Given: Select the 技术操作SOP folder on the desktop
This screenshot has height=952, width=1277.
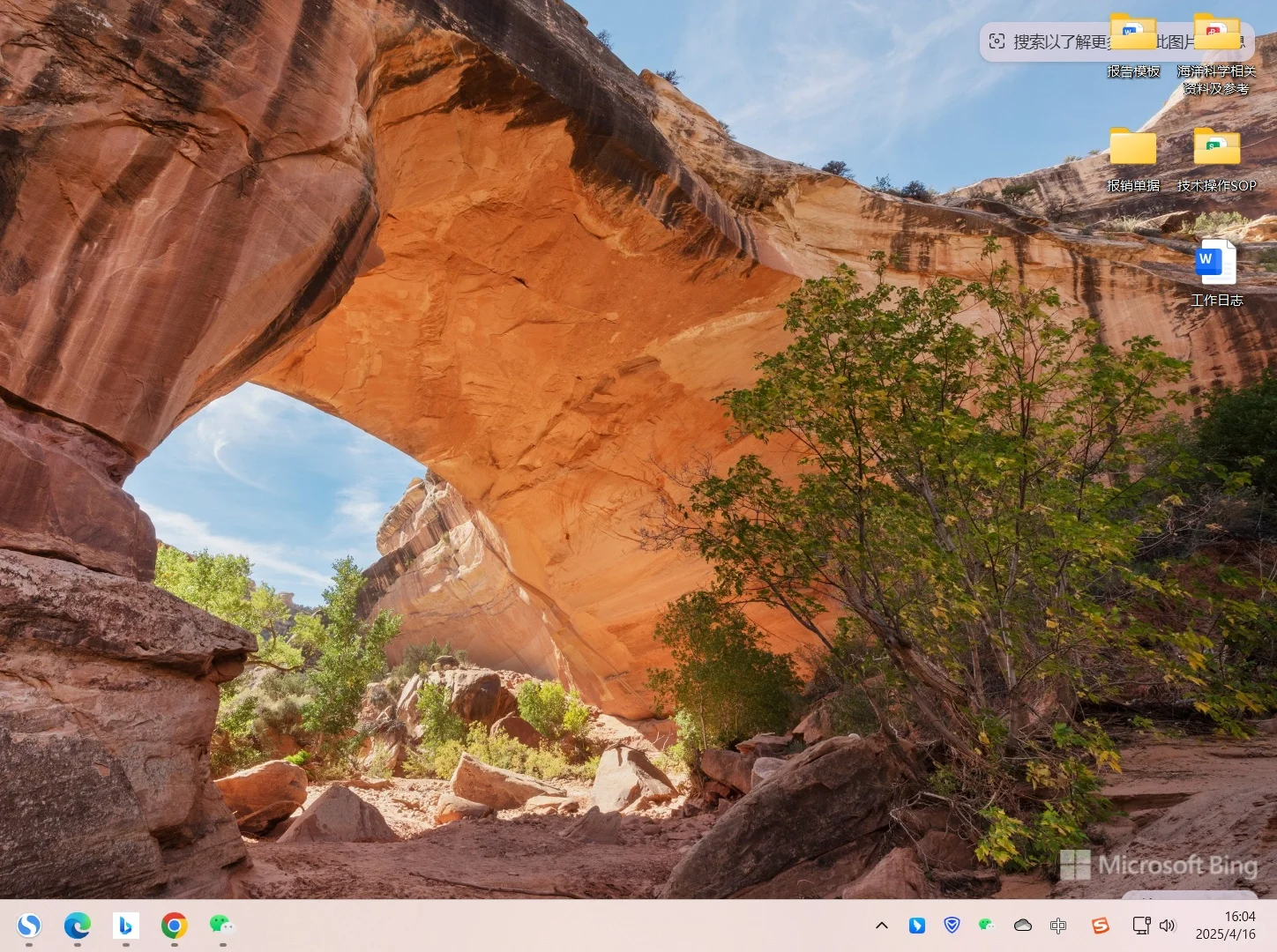Looking at the screenshot, I should click(1217, 160).
